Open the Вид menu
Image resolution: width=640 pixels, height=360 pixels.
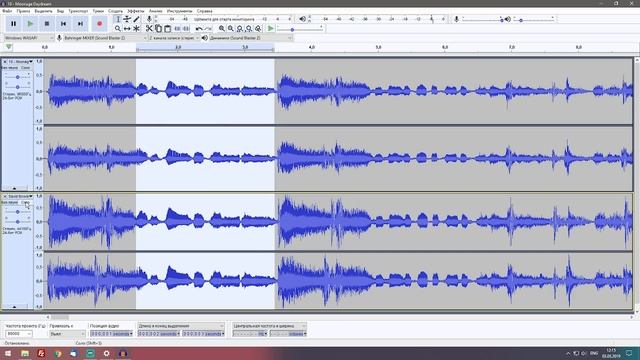tap(60, 11)
